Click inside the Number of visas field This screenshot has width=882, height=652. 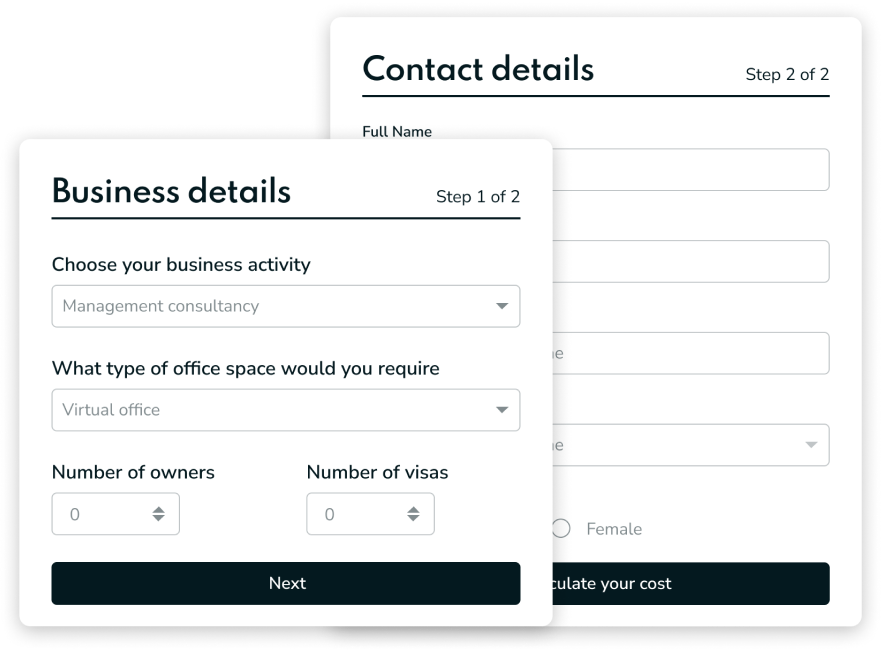[355, 514]
